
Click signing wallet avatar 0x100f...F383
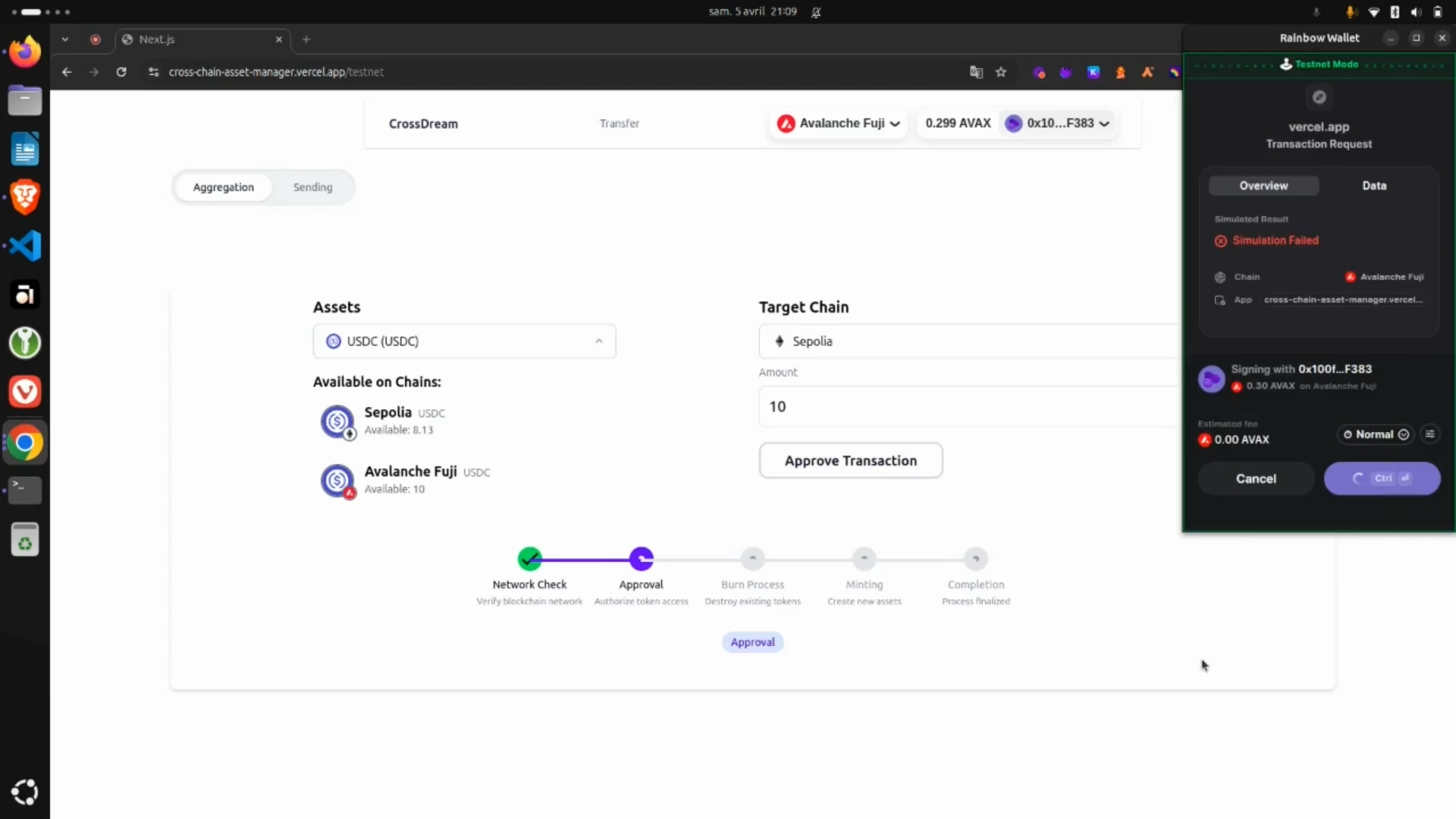(1211, 378)
